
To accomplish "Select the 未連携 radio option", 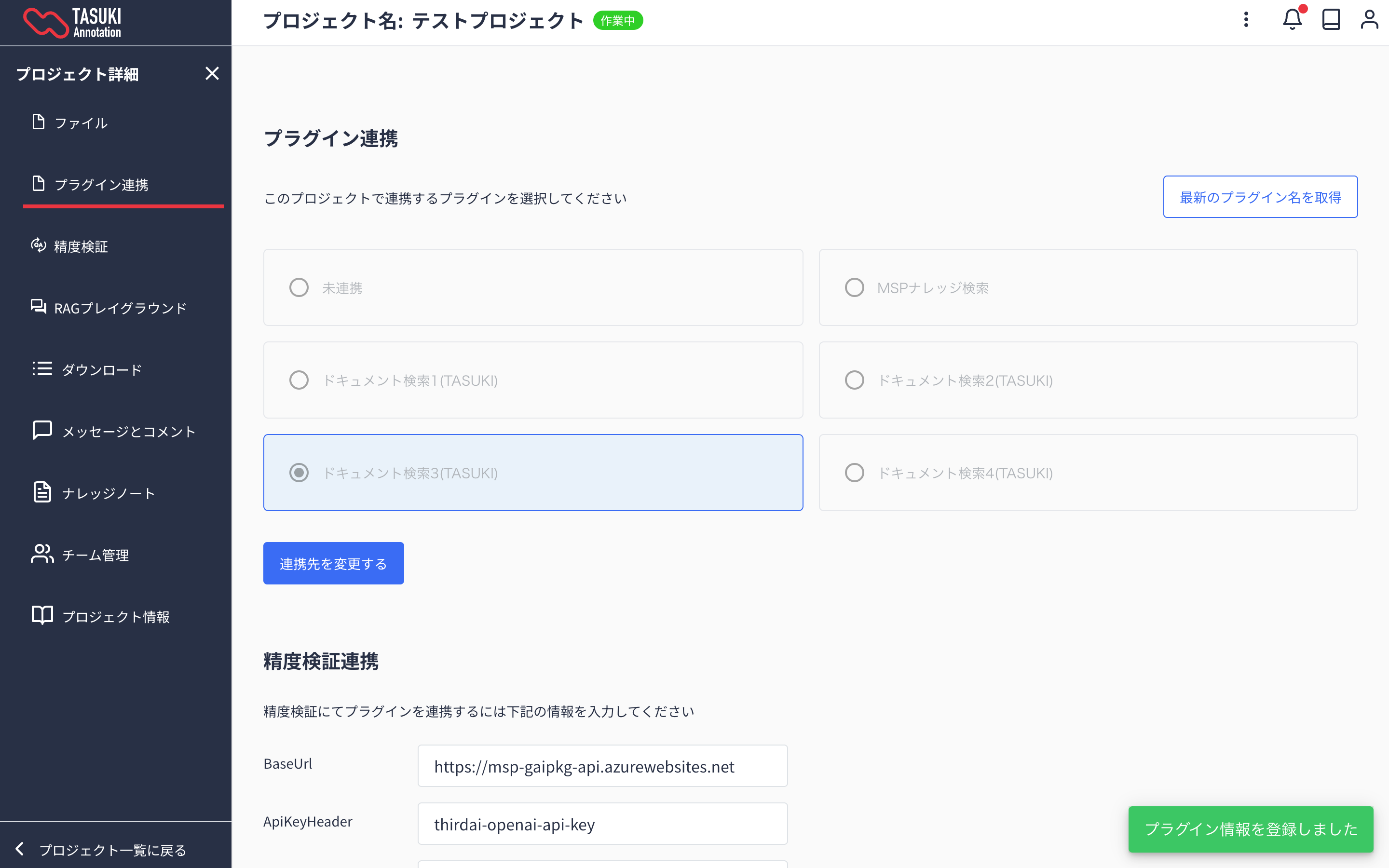I will (x=299, y=287).
